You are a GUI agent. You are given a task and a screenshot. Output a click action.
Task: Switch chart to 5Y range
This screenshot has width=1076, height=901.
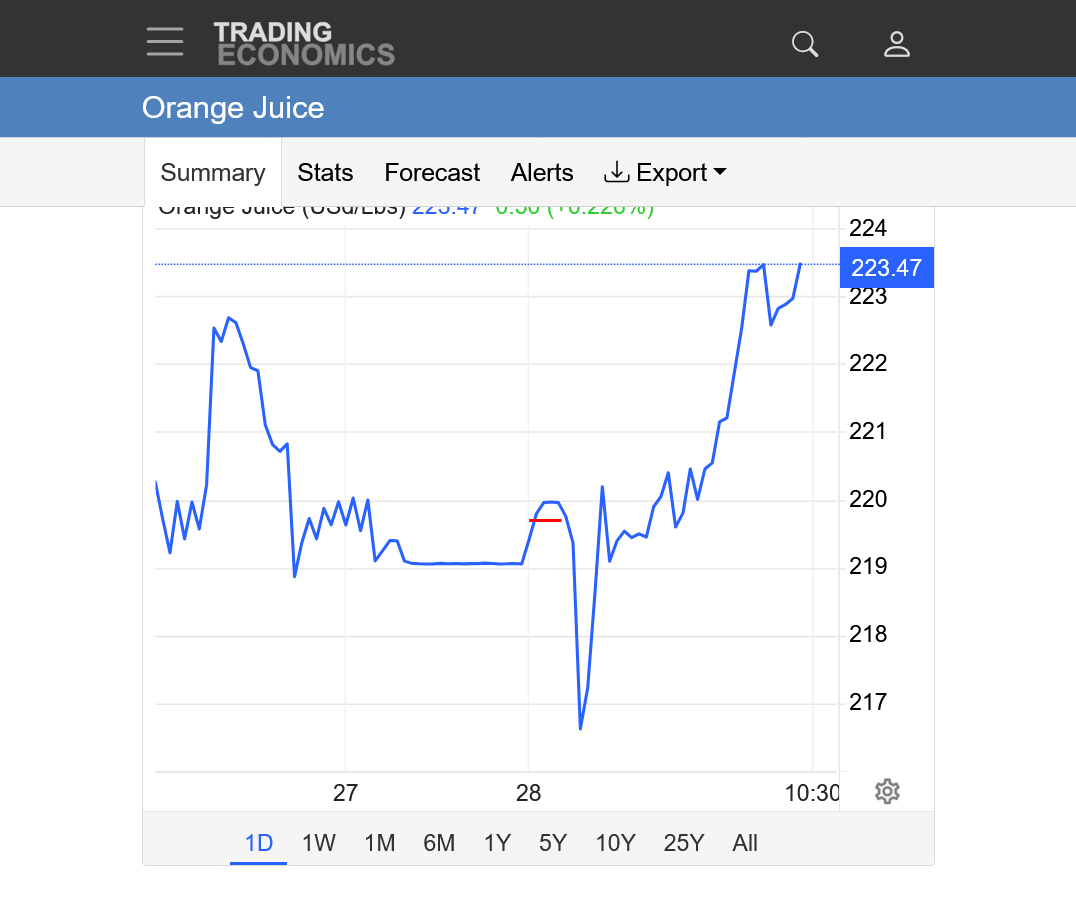(553, 843)
